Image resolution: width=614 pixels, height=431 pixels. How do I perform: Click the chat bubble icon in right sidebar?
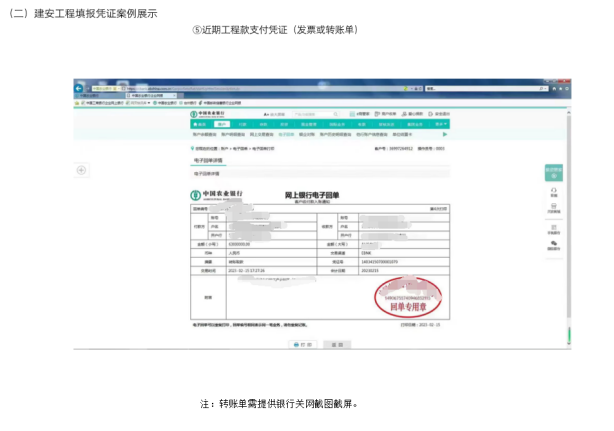(553, 243)
